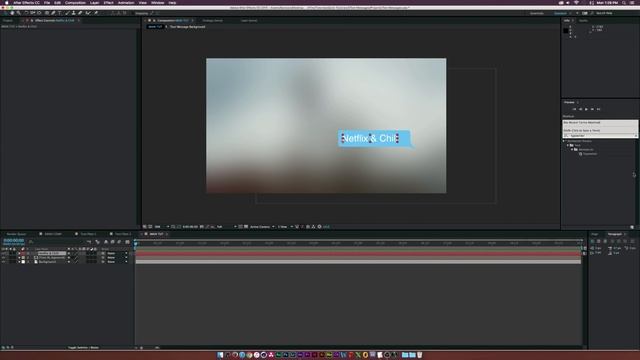
Task: Open the Graph Editor in the timeline
Action: pos(127,242)
